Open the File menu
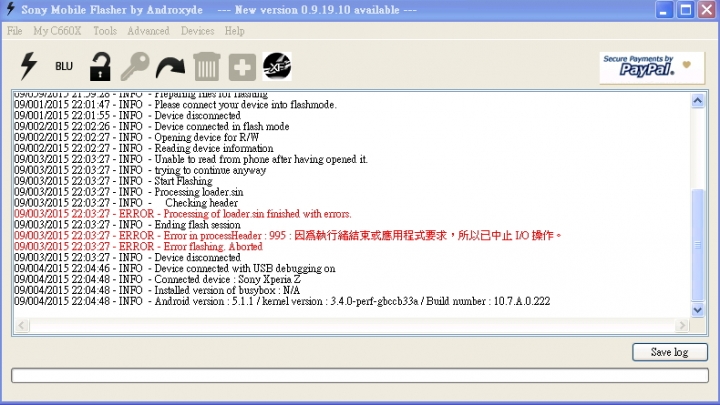Viewport: 720px width, 405px height. pos(14,31)
